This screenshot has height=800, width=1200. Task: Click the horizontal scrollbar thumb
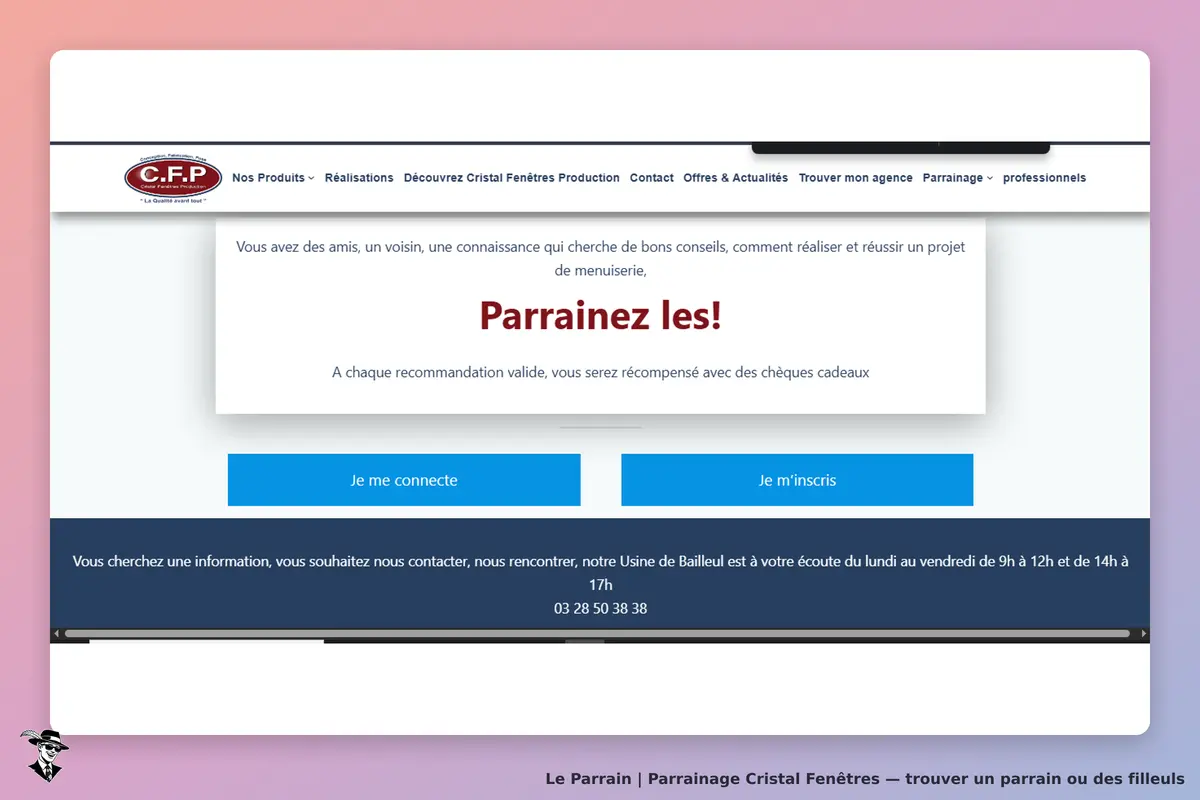597,633
